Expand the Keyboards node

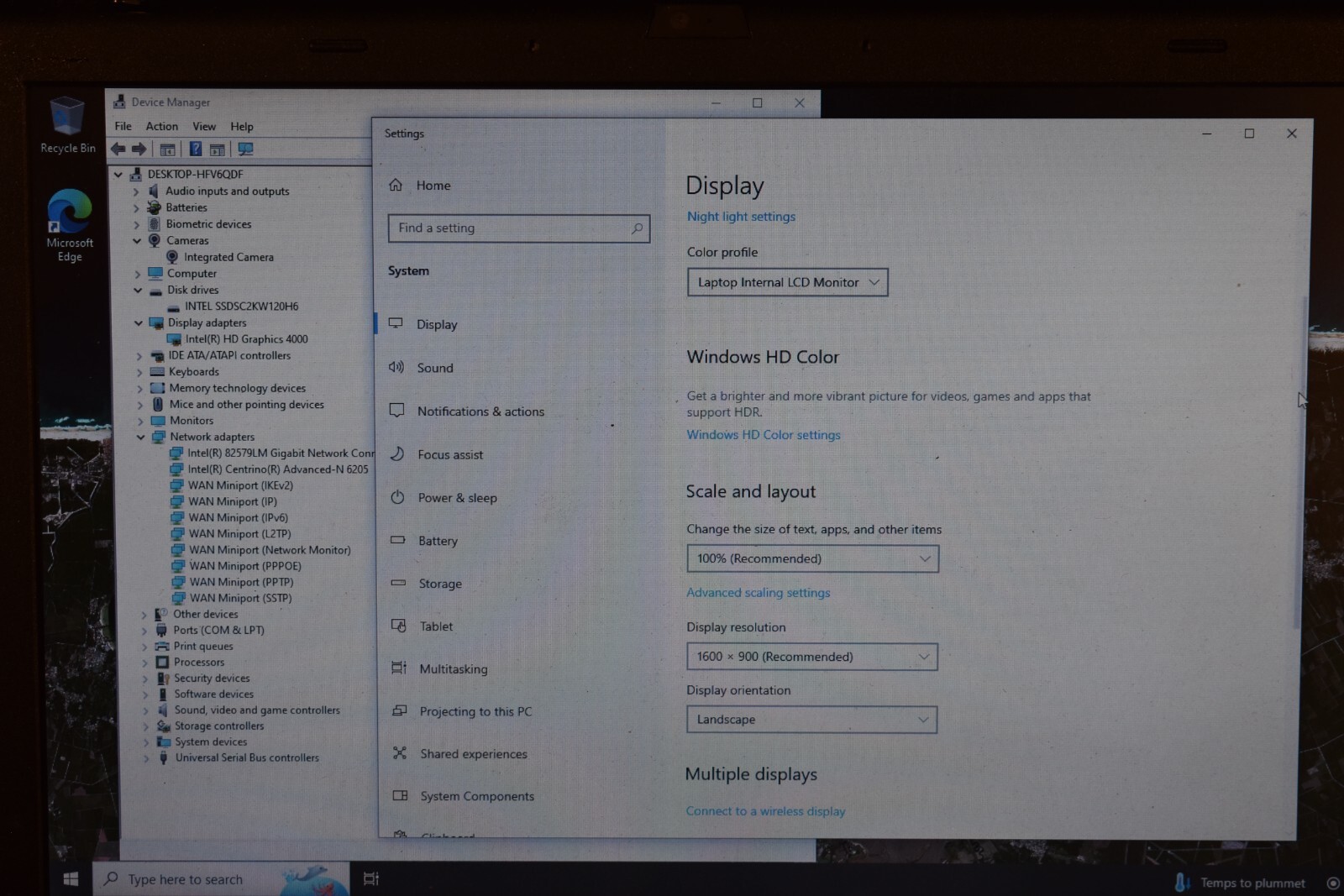139,372
